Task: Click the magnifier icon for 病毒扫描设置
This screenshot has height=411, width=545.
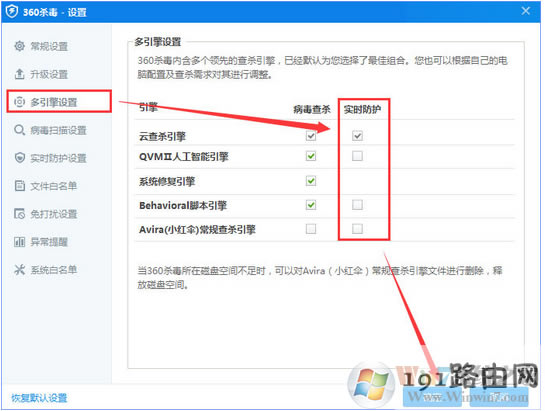Action: coord(19,130)
